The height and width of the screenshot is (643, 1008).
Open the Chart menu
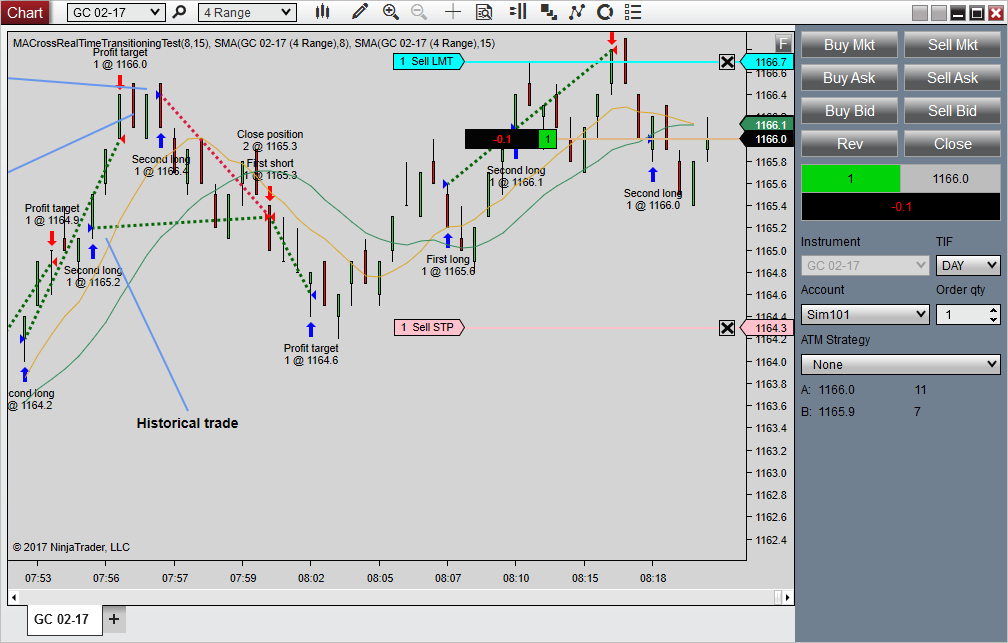pos(25,12)
